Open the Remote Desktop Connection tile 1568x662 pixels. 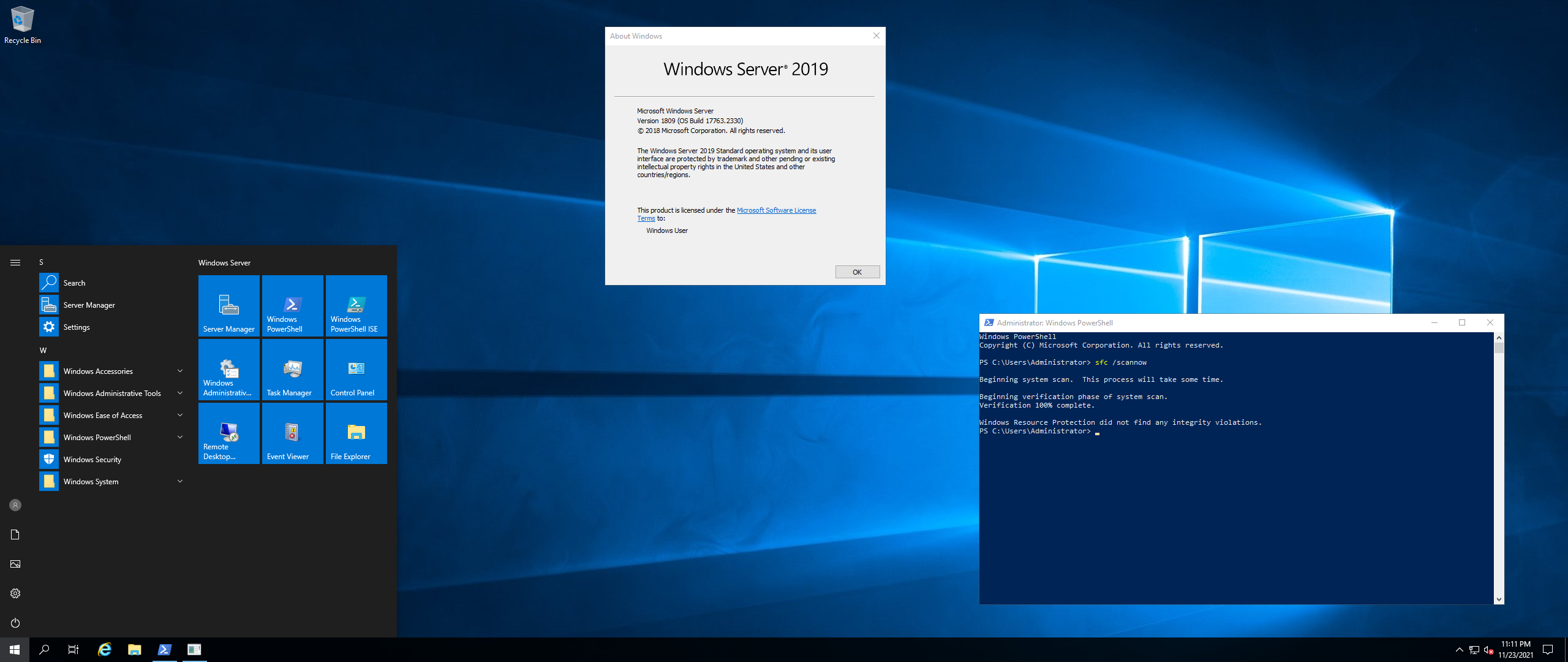click(229, 433)
